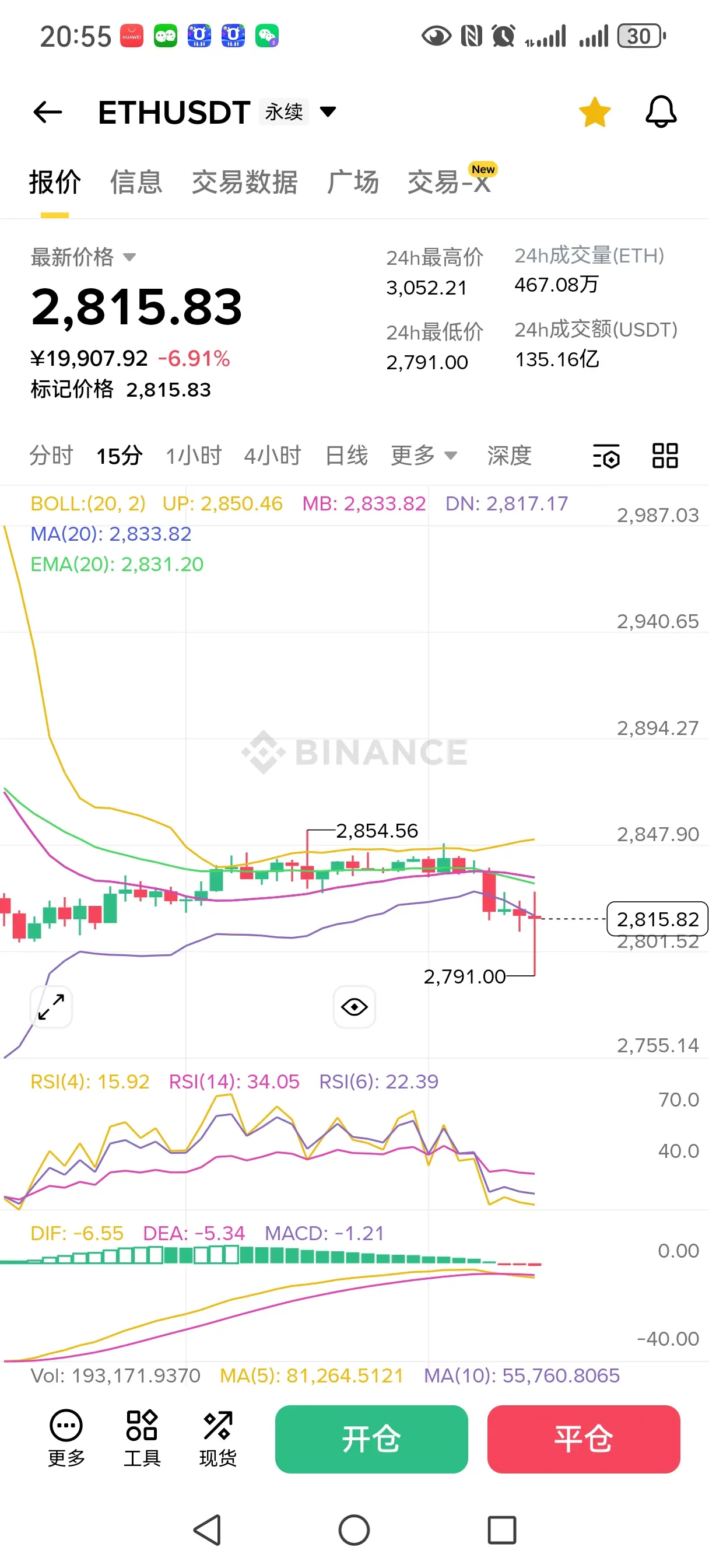
Task: Open the 更多 menu at bottom
Action: (66, 1440)
